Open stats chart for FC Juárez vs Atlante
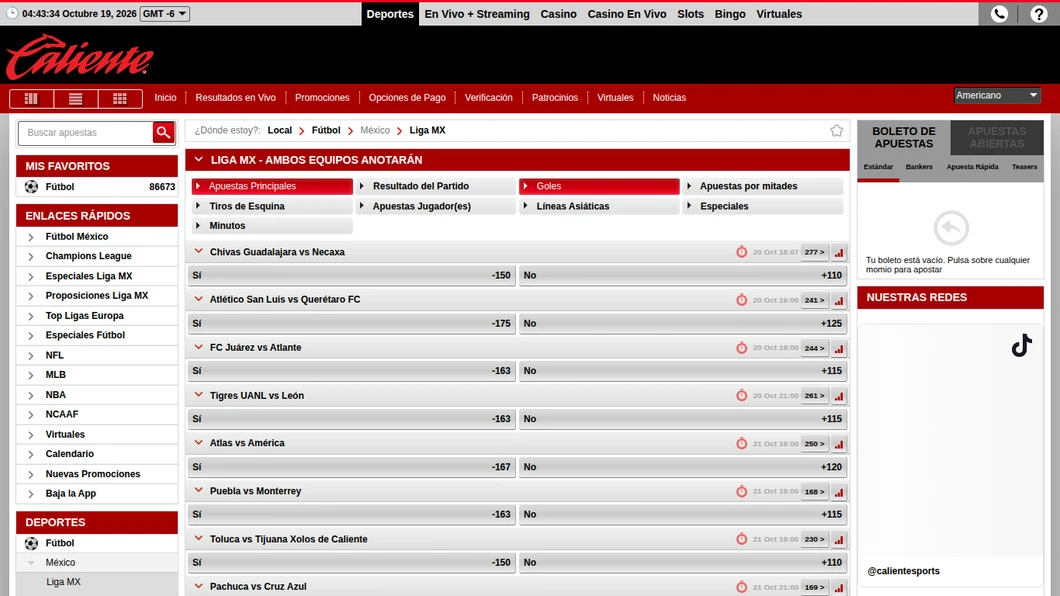The image size is (1060, 596). (838, 348)
